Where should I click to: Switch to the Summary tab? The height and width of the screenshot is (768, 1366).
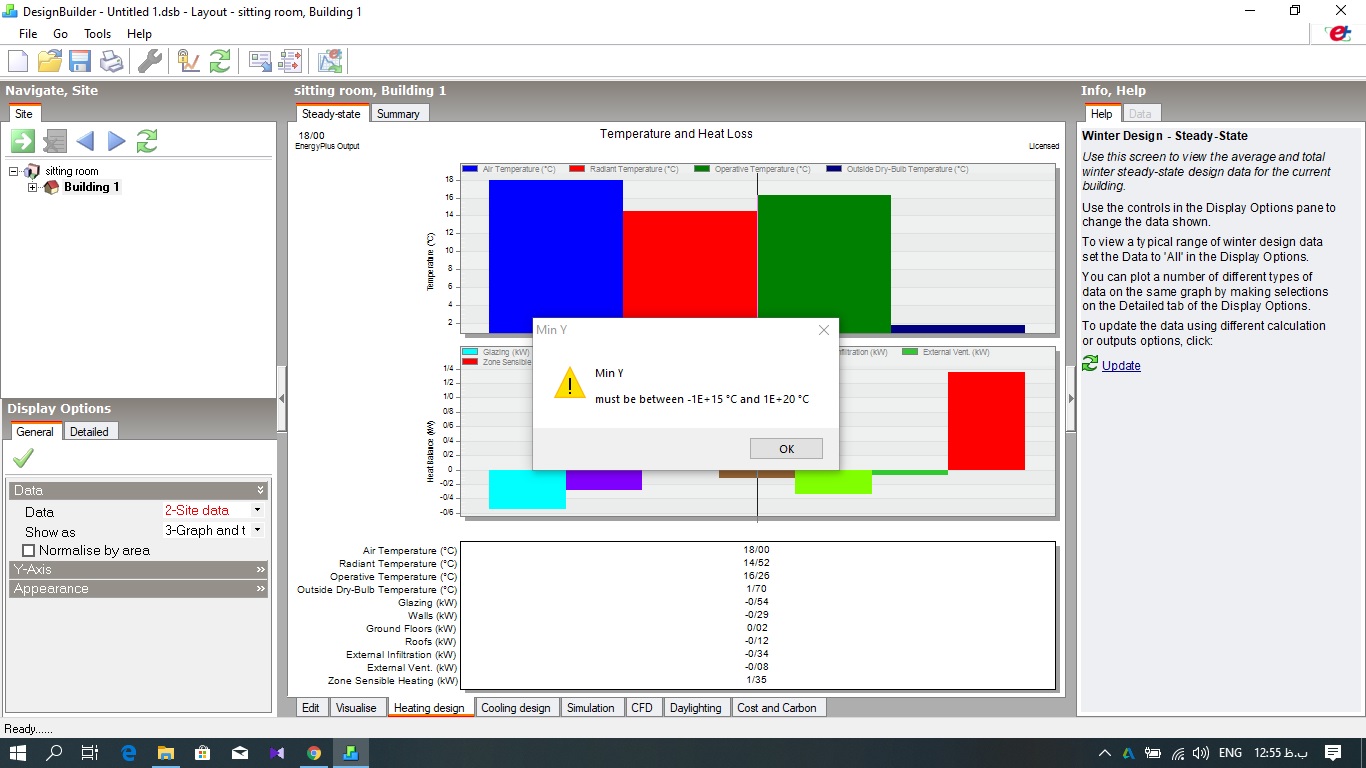click(x=398, y=114)
